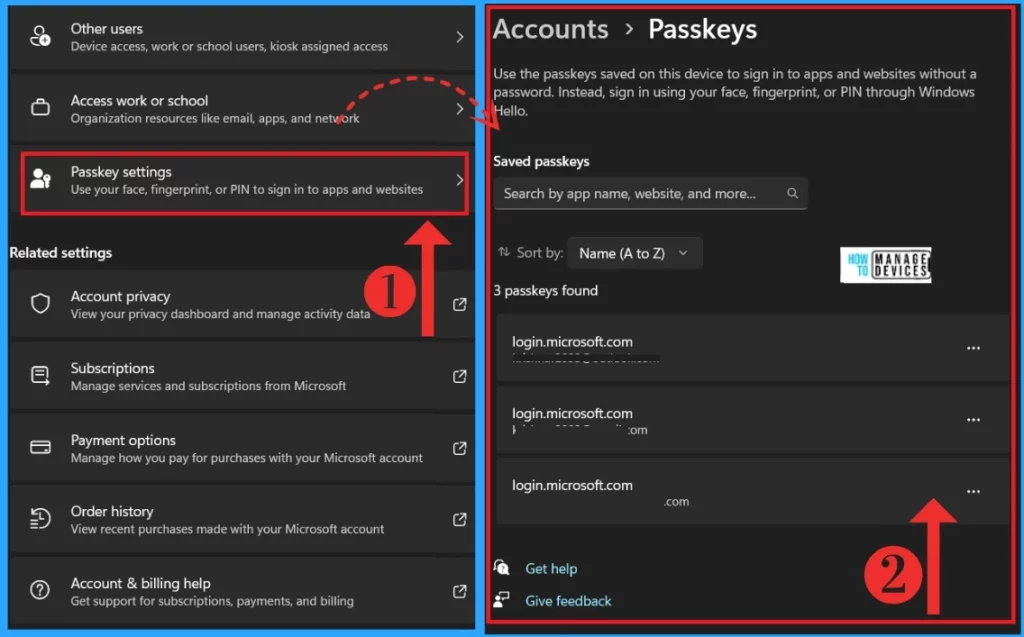Click the Passkey settings person-key icon
Viewport: 1024px width, 637px height.
tap(40, 178)
